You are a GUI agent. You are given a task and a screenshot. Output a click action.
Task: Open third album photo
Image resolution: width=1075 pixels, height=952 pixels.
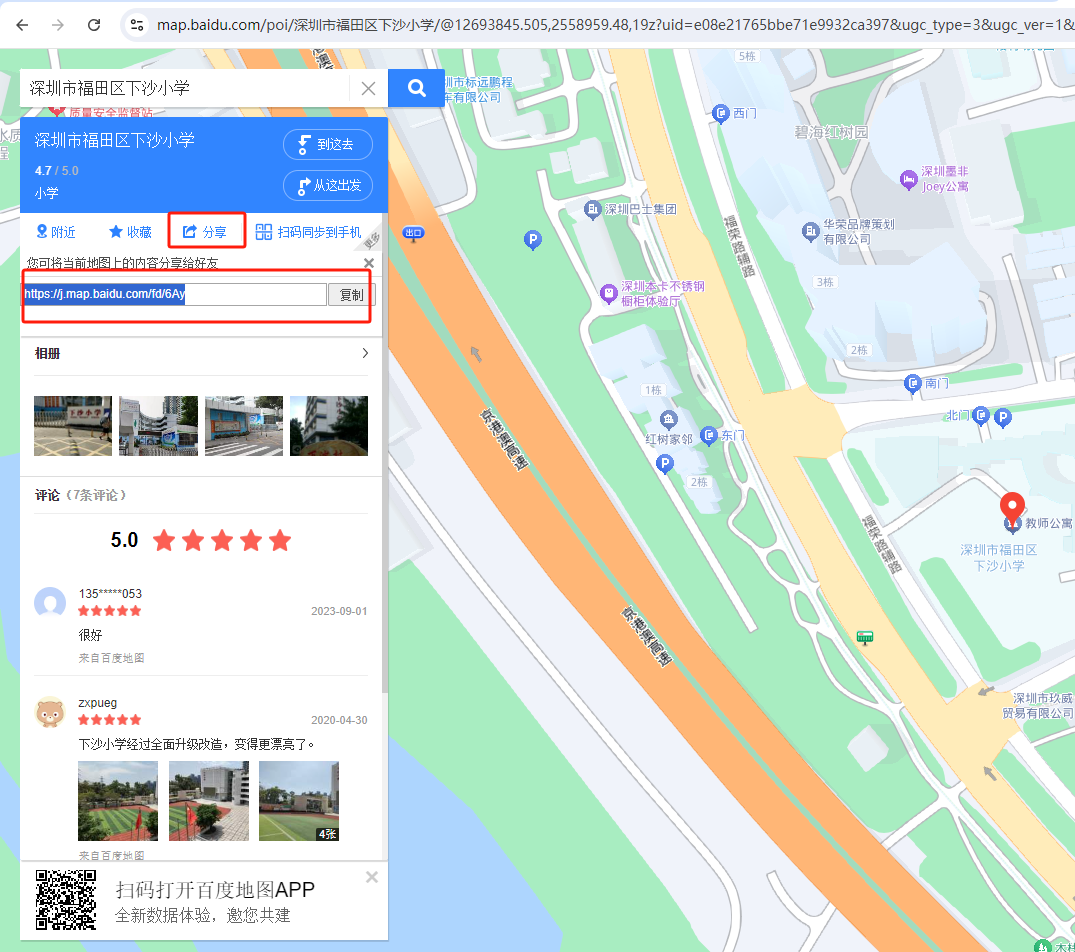tap(243, 426)
